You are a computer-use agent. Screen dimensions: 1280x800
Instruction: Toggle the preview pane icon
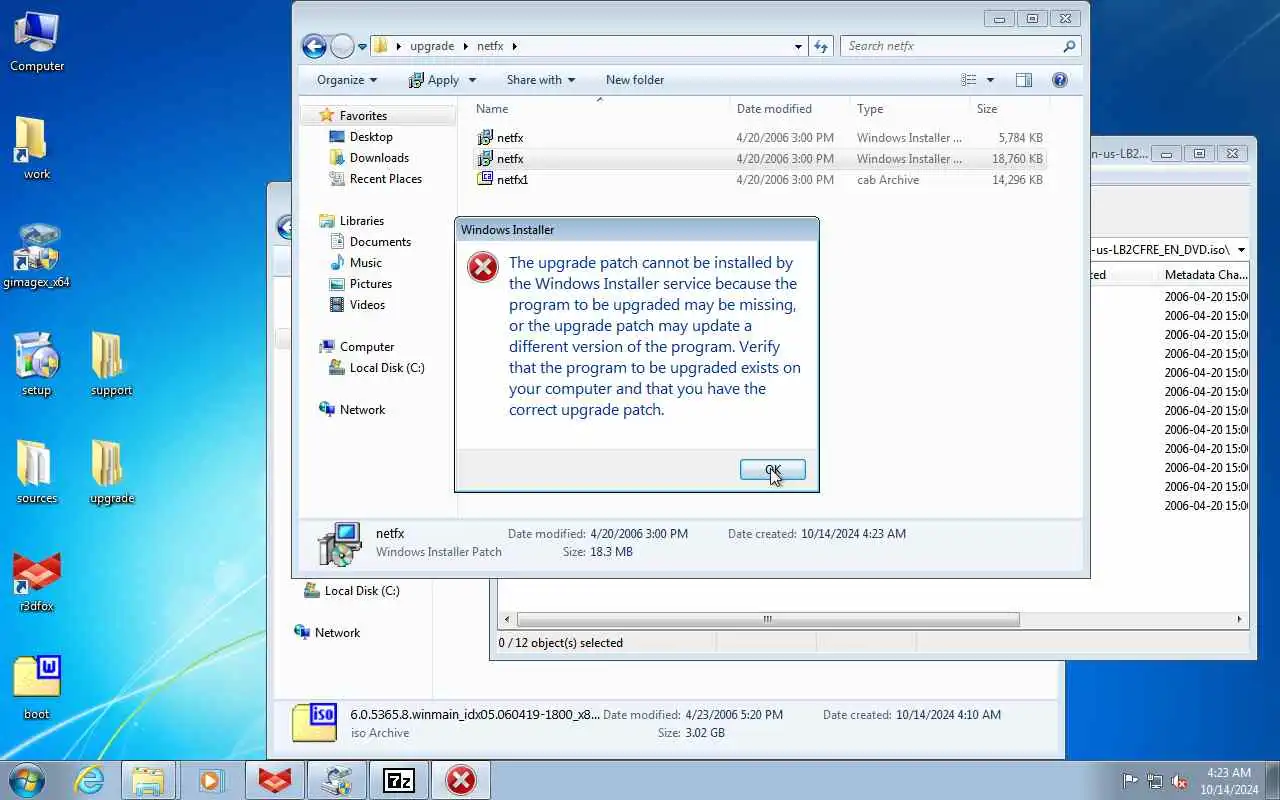(1023, 80)
